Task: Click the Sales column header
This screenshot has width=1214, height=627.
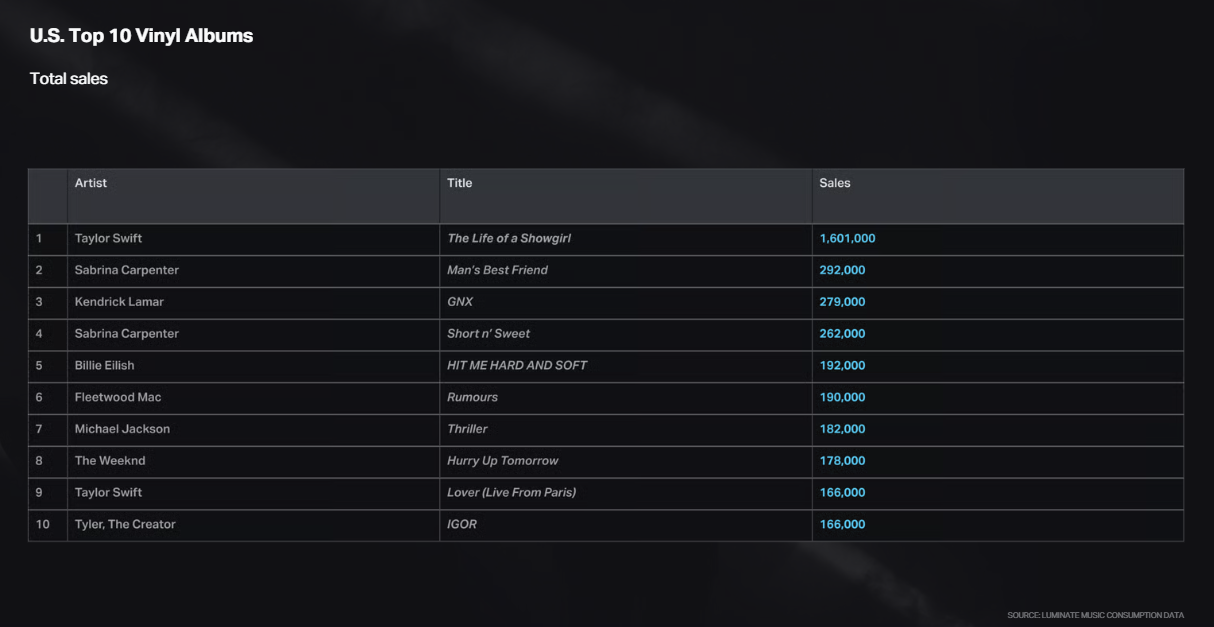Action: coord(835,183)
